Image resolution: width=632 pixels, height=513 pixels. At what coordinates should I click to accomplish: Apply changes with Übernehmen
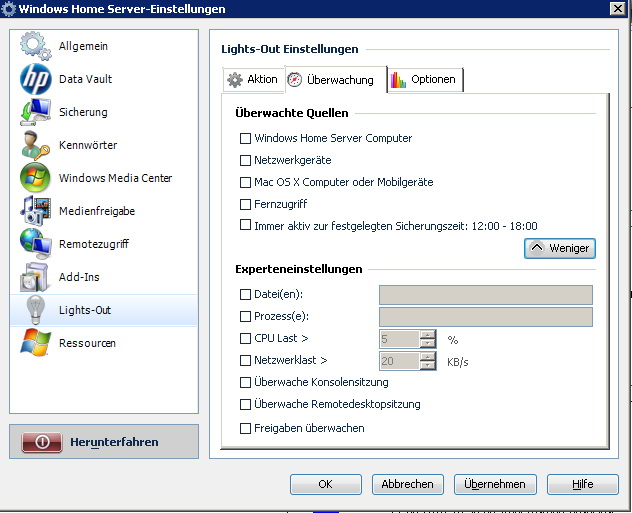coord(495,484)
